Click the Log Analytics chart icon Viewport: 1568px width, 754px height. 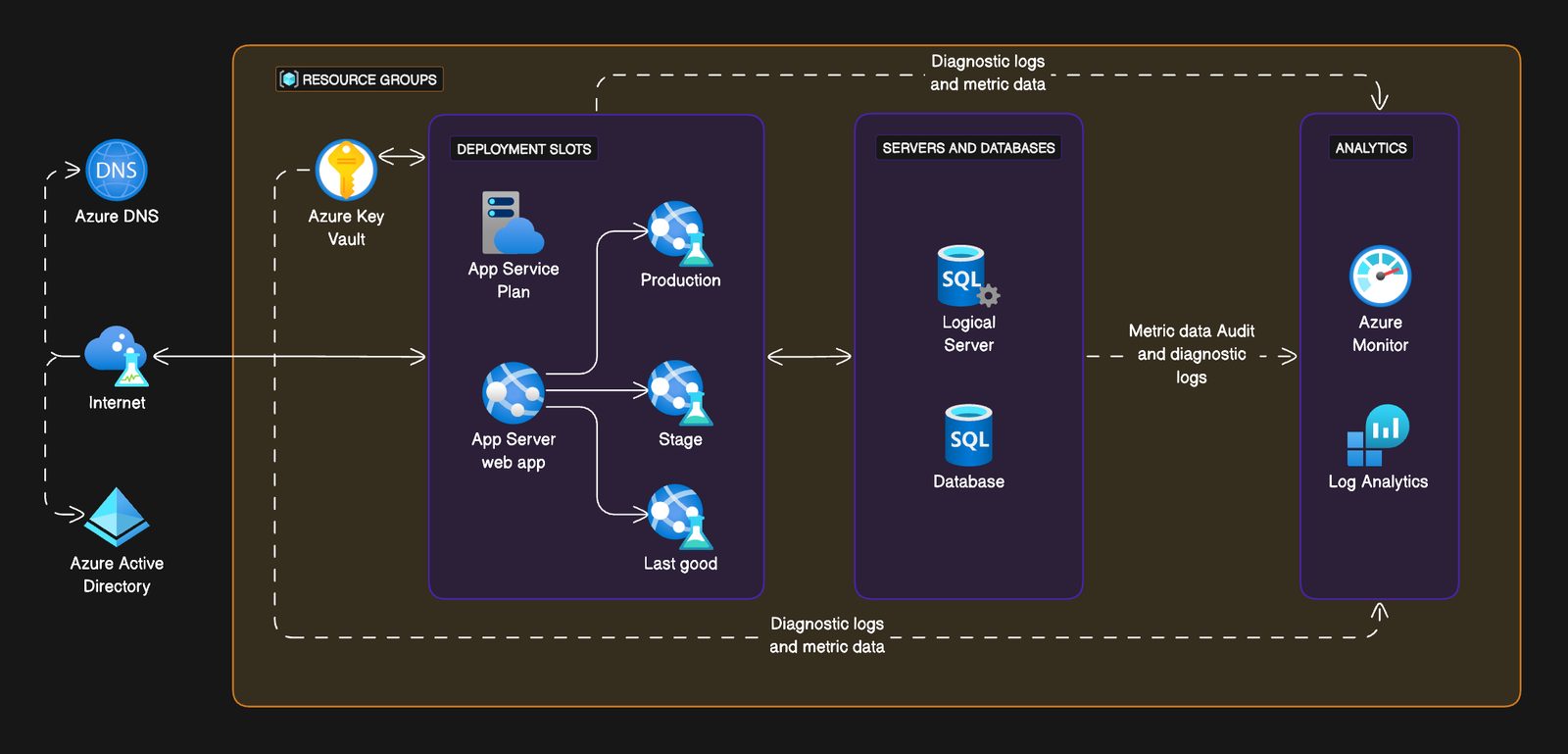pos(1378,435)
